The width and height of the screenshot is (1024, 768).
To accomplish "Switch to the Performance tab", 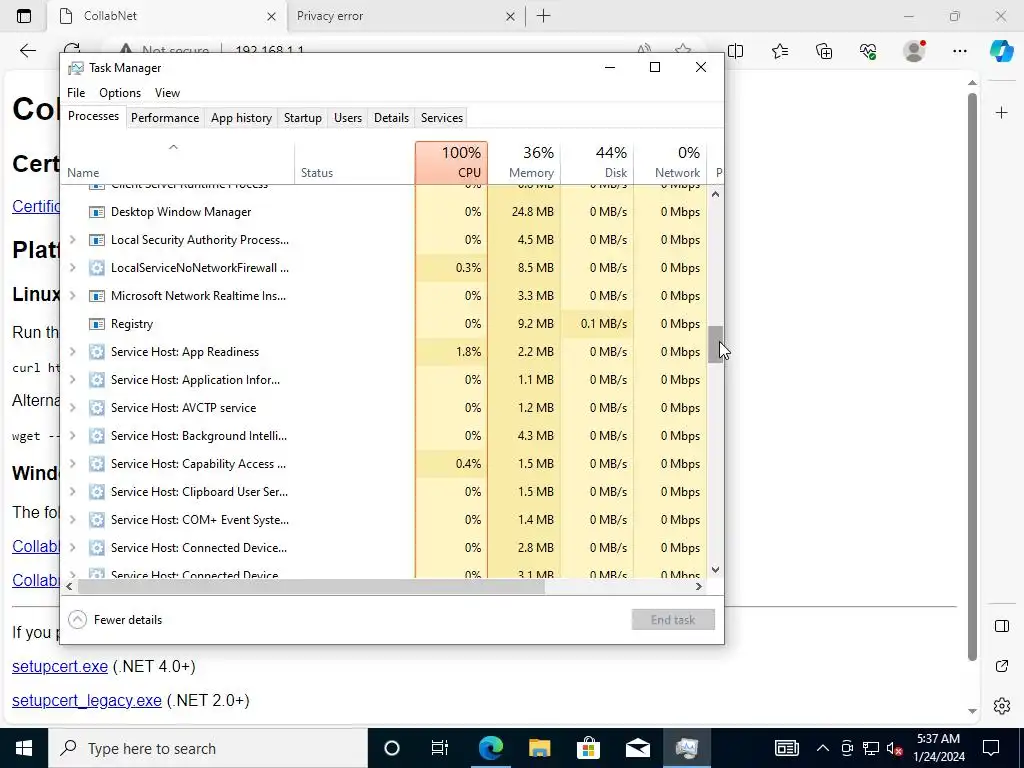I will coord(165,118).
